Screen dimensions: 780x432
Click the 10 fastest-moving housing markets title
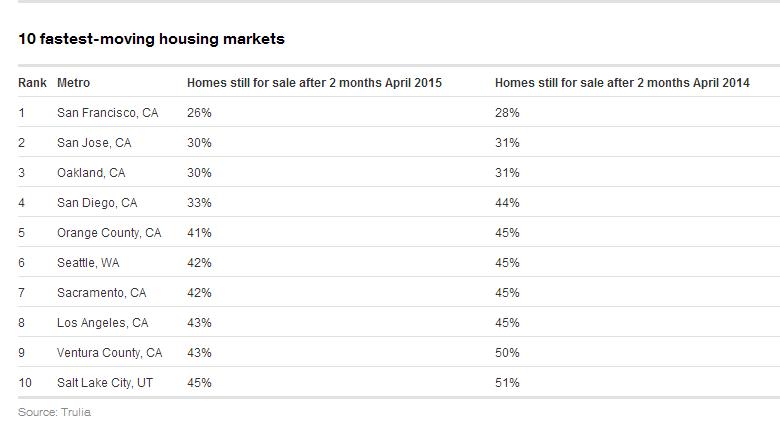click(x=151, y=39)
